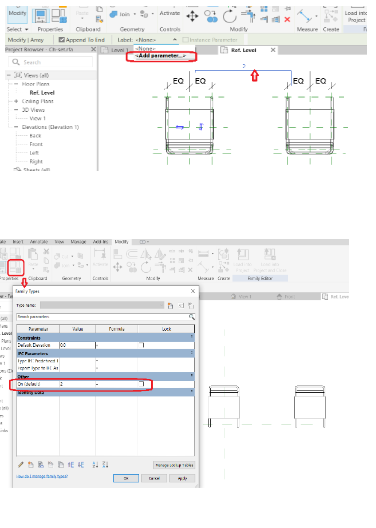This screenshot has width=376, height=528.
Task: Click Load into Project in upper ribbon
Action: pos(356,16)
